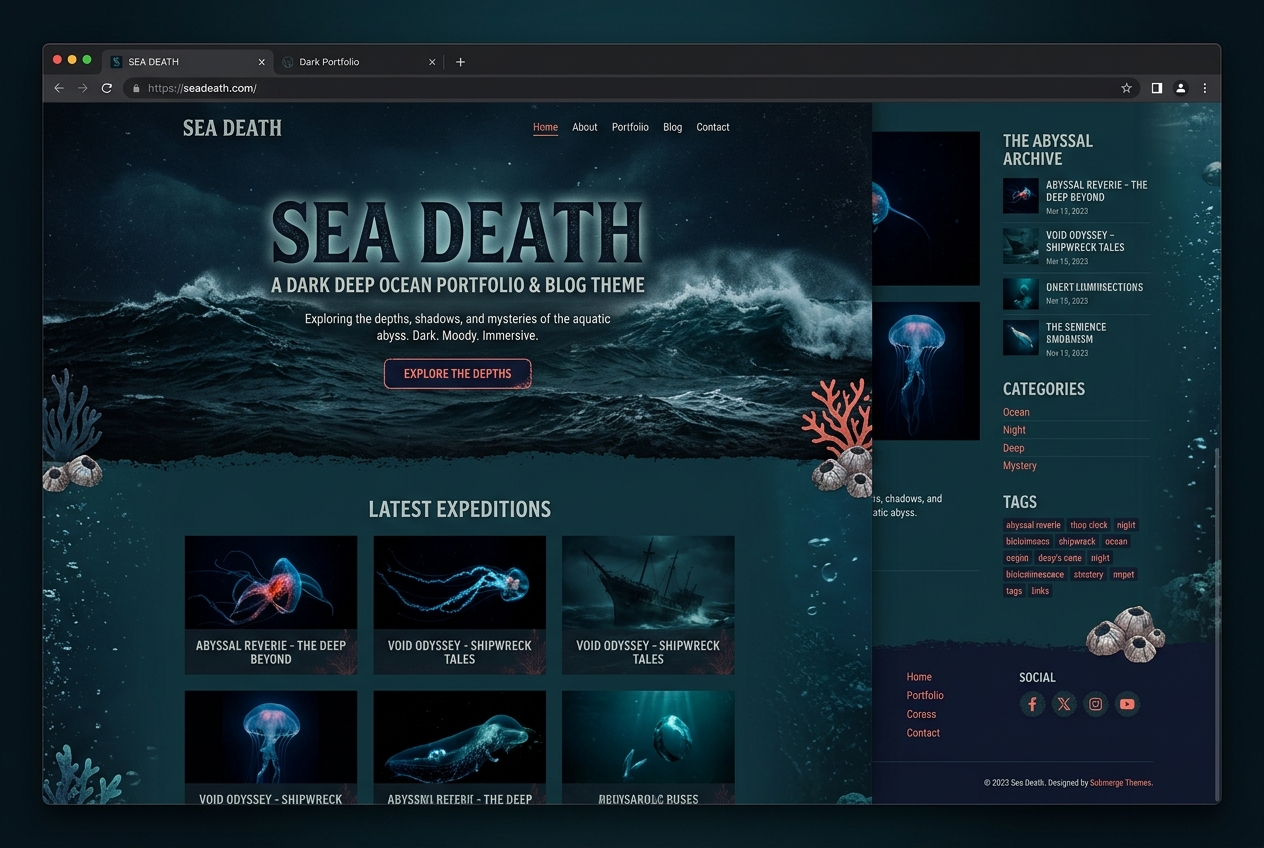Select the 'links' tag chip
Screen dimensions: 1264x848
[1040, 591]
